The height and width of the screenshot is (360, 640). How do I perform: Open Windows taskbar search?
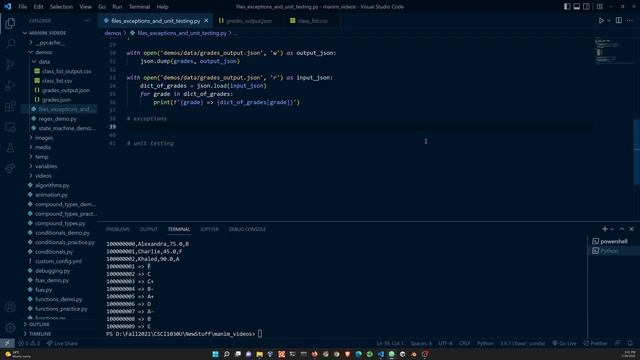(x=227, y=354)
